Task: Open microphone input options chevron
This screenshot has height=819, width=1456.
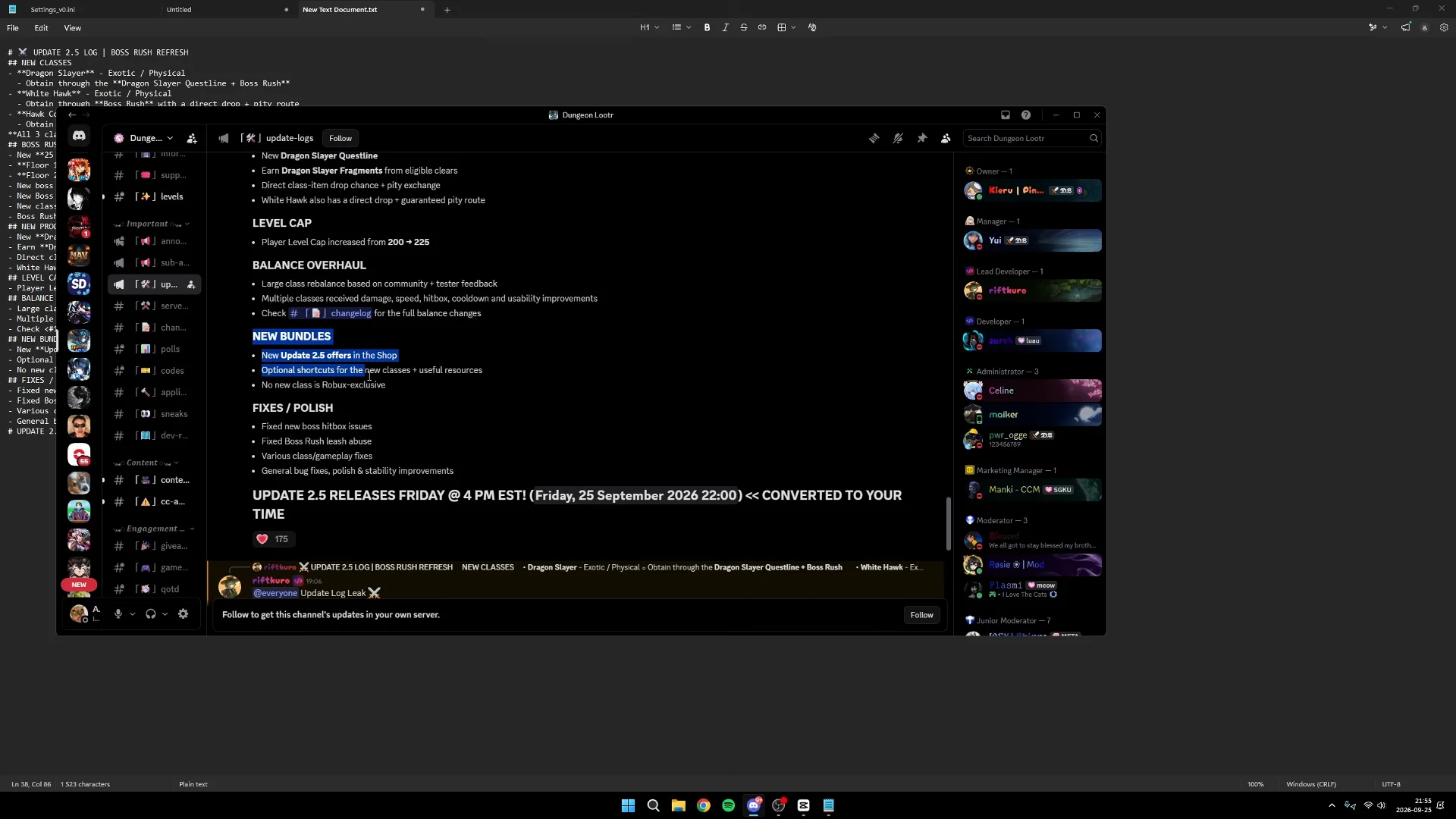Action: coord(133,614)
